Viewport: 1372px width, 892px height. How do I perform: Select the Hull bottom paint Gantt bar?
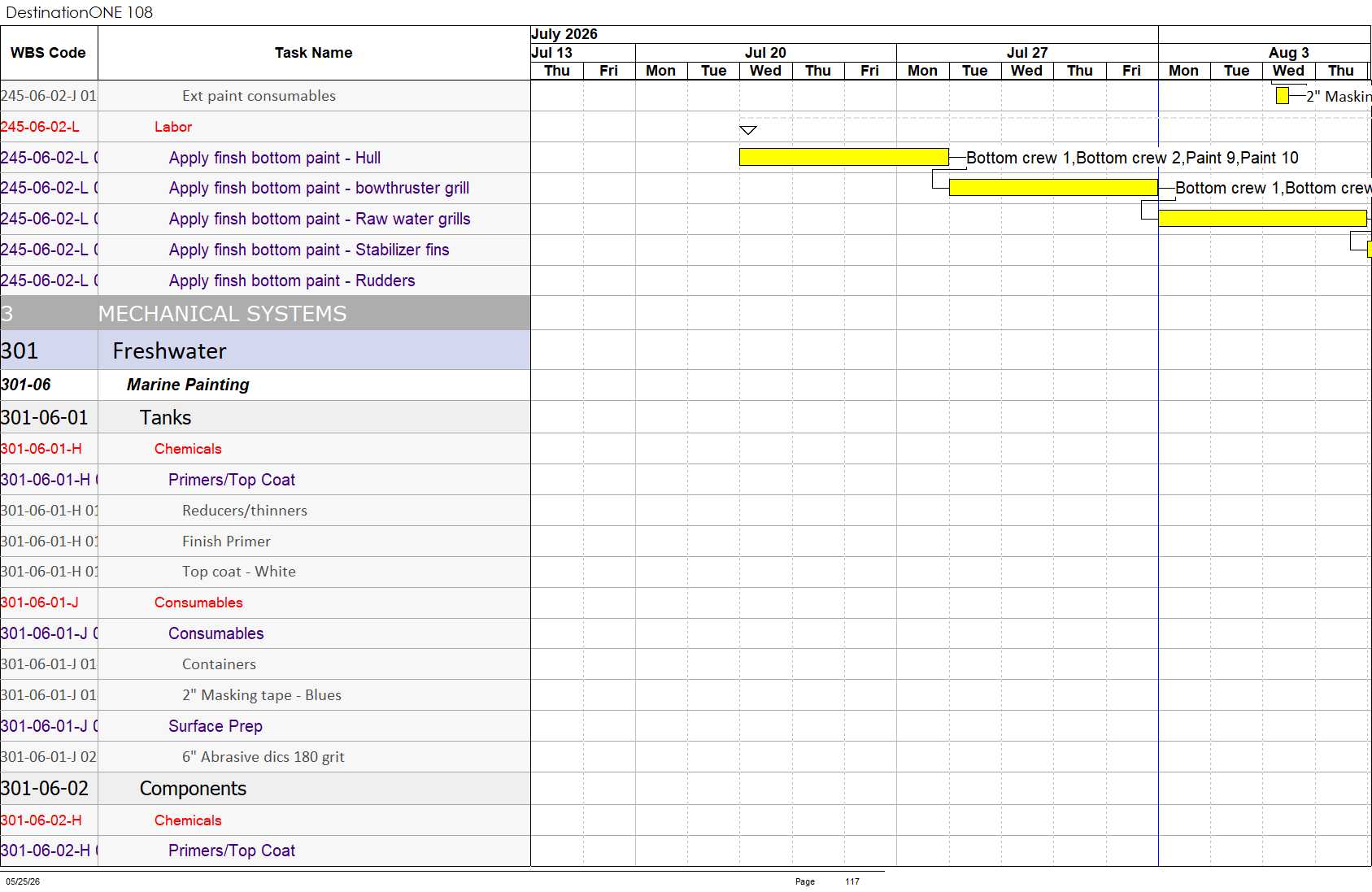pos(844,157)
